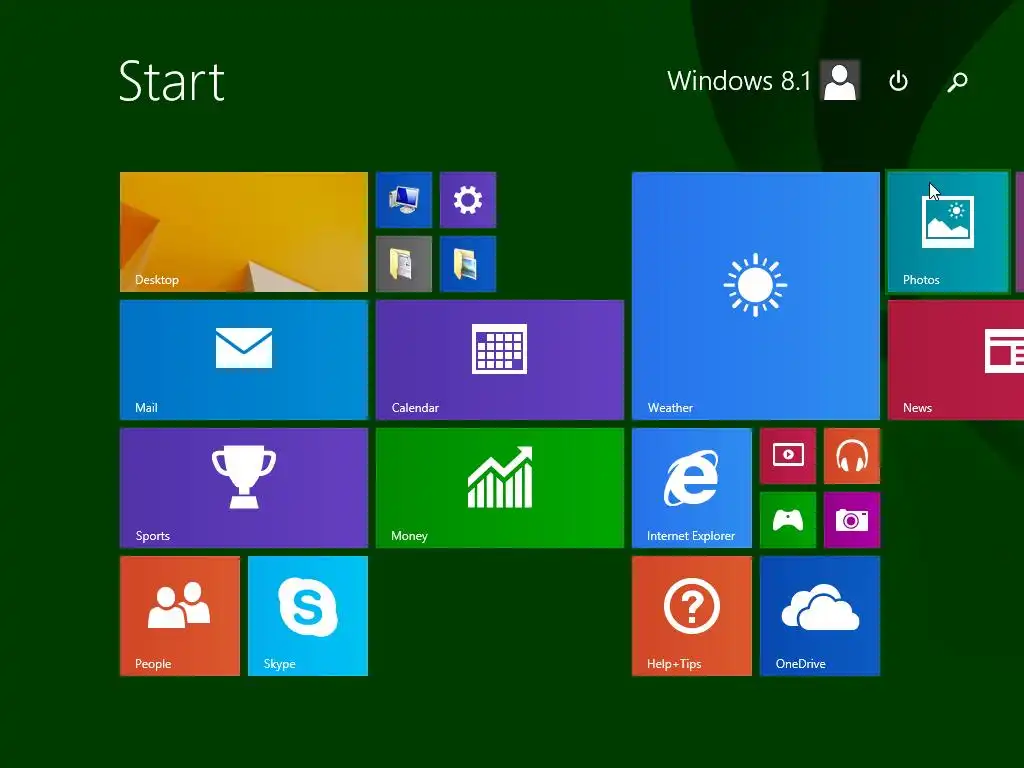
Task: Launch the Money tile
Action: pyautogui.click(x=500, y=488)
